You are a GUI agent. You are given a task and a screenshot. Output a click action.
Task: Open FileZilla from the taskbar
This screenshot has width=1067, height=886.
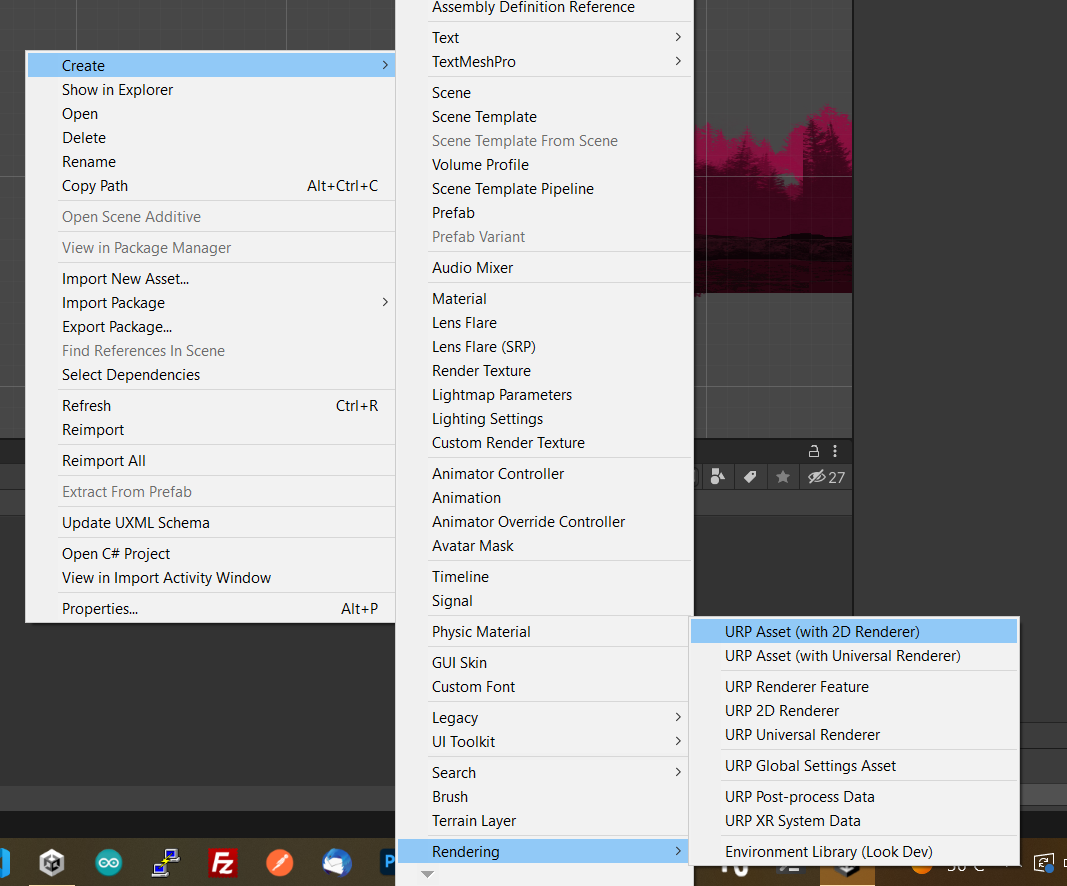(x=222, y=863)
